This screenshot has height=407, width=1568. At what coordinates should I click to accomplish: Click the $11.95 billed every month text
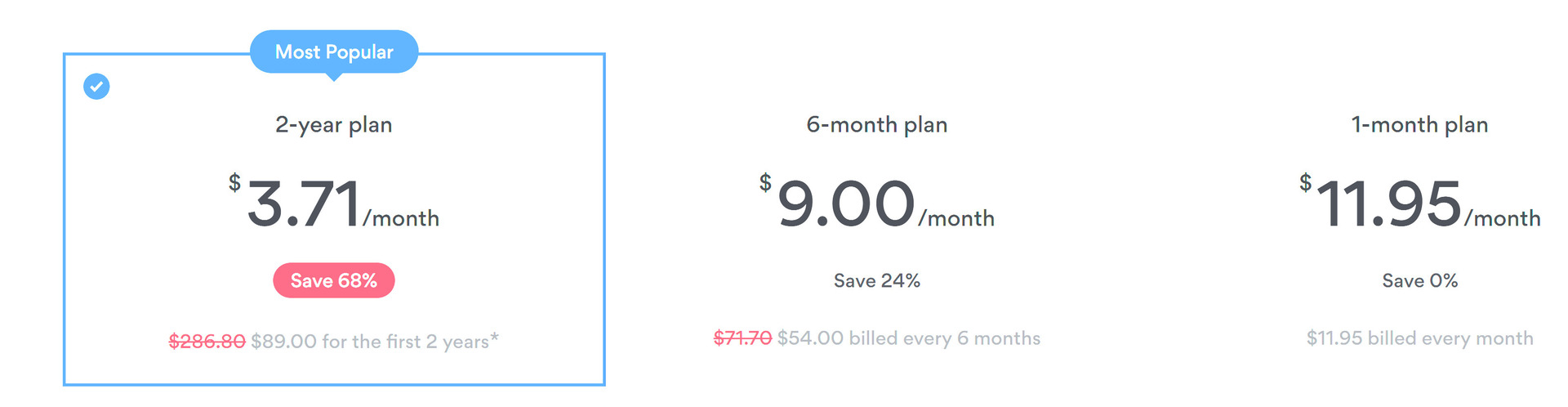[x=1419, y=338]
